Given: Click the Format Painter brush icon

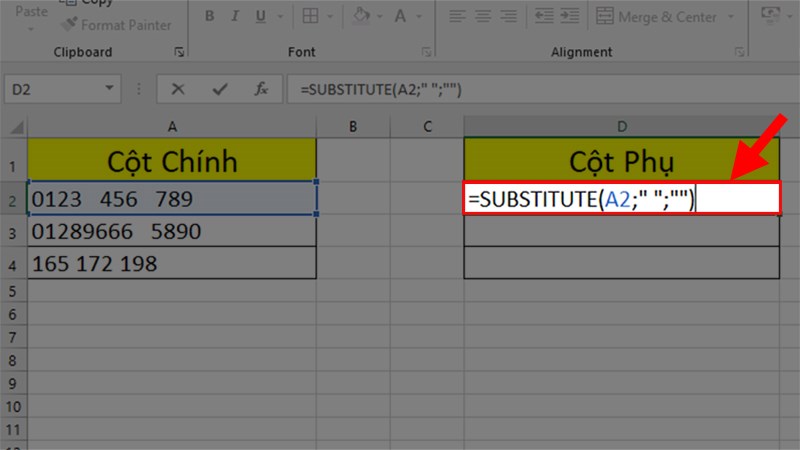Looking at the screenshot, I should (70, 23).
